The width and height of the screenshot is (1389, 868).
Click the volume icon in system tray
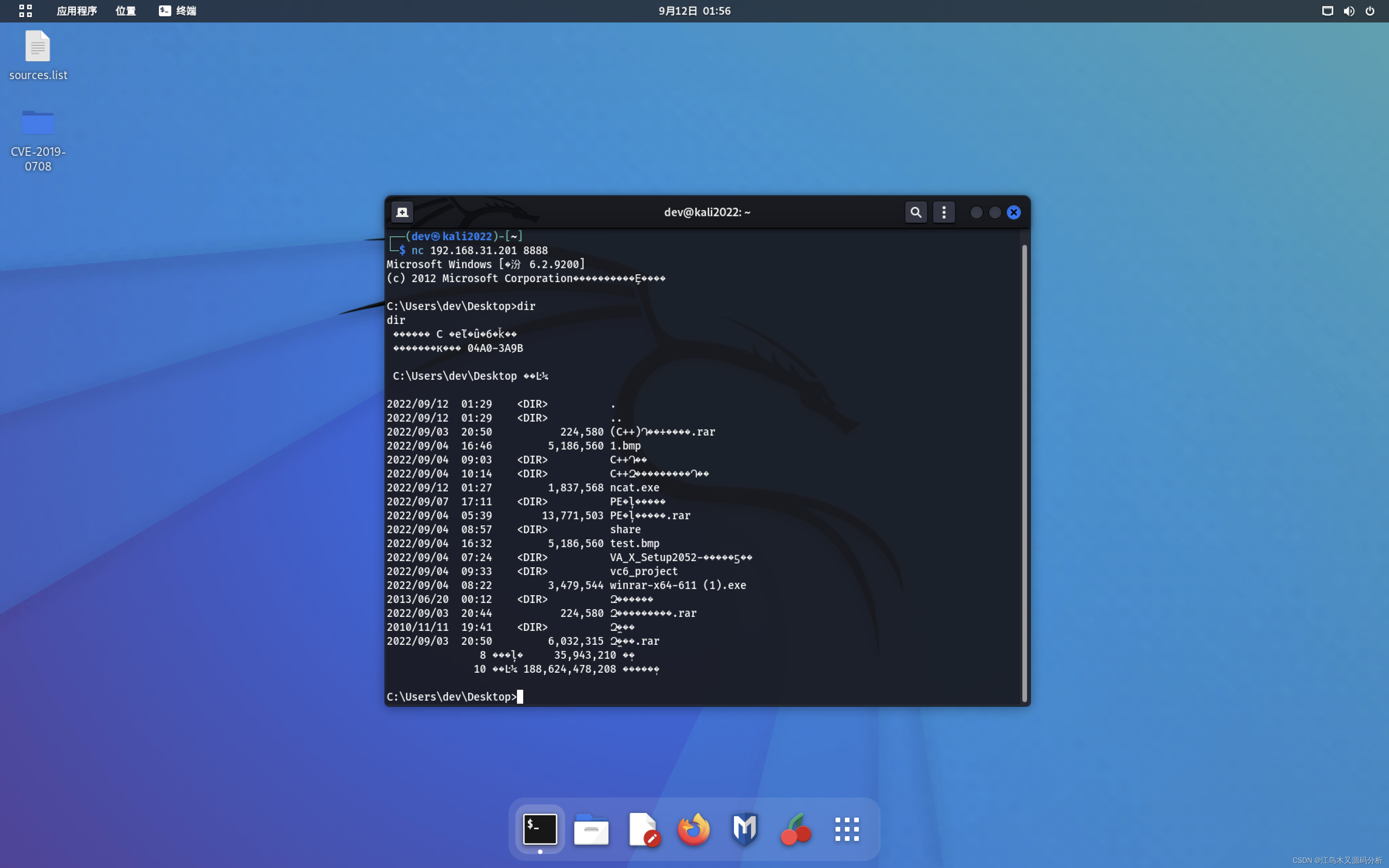point(1349,11)
